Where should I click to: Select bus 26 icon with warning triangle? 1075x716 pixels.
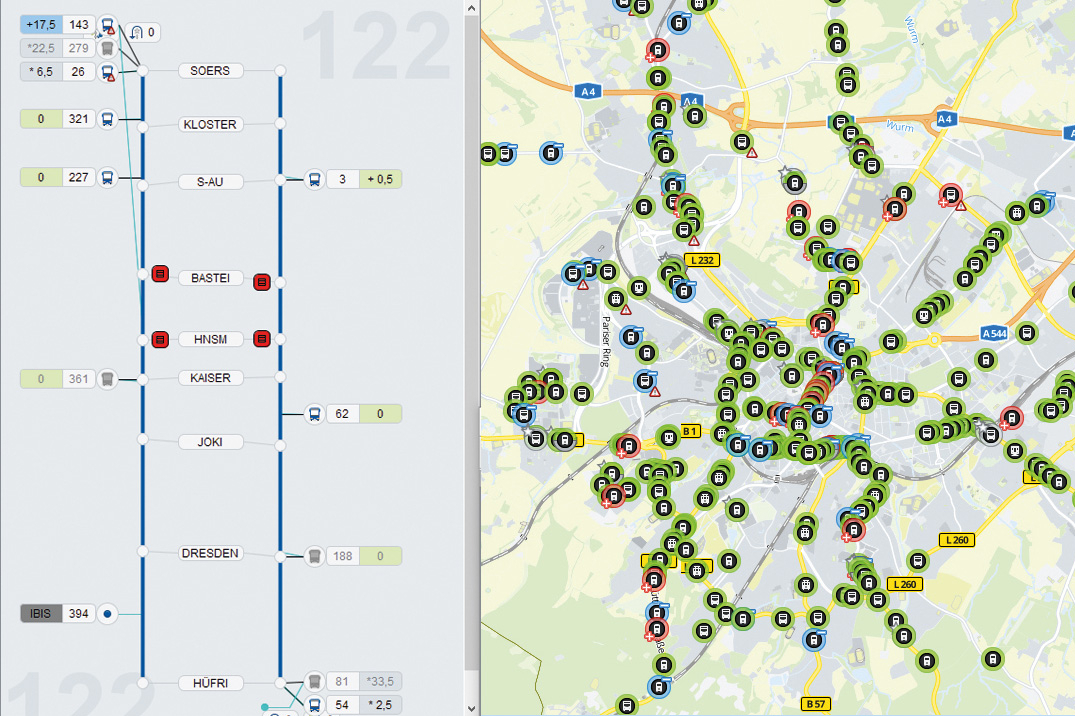pyautogui.click(x=108, y=71)
